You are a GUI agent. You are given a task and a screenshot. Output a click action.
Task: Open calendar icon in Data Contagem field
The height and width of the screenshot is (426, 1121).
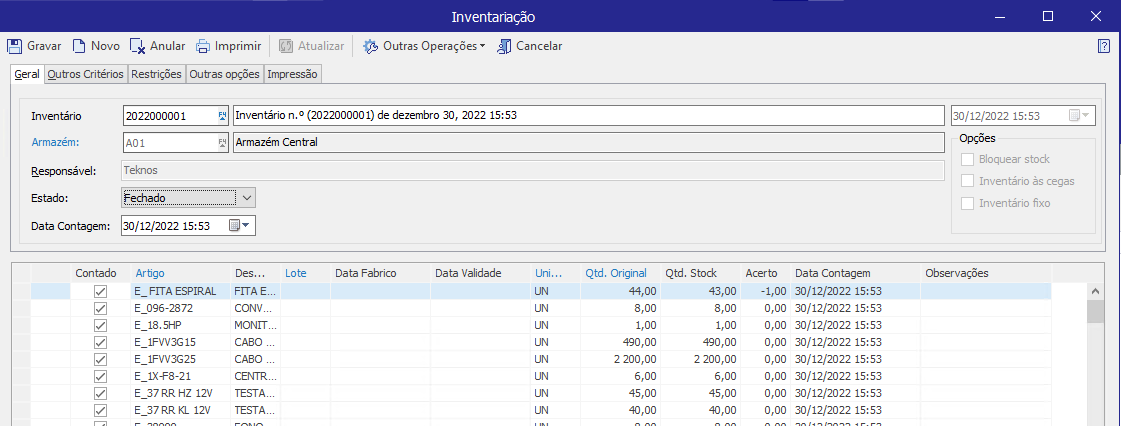click(x=234, y=226)
